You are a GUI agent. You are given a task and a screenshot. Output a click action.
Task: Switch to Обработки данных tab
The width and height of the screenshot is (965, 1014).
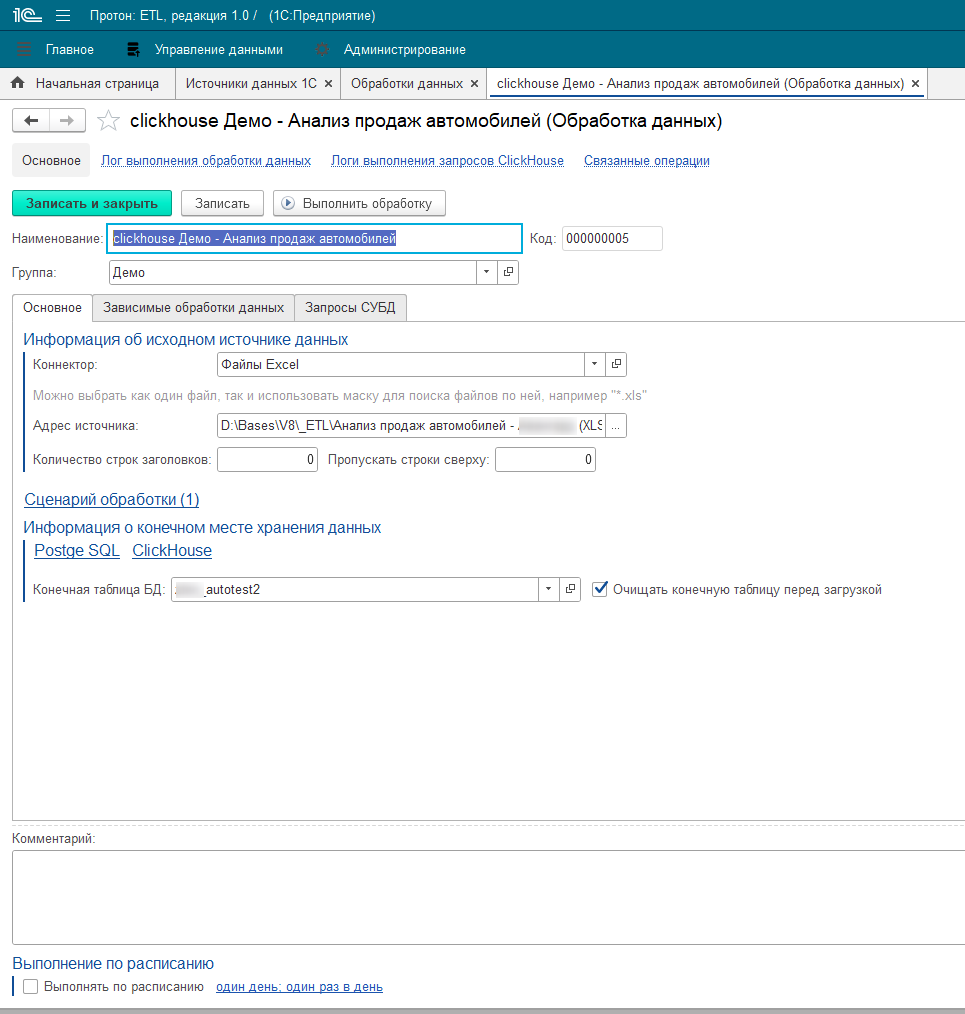point(407,83)
